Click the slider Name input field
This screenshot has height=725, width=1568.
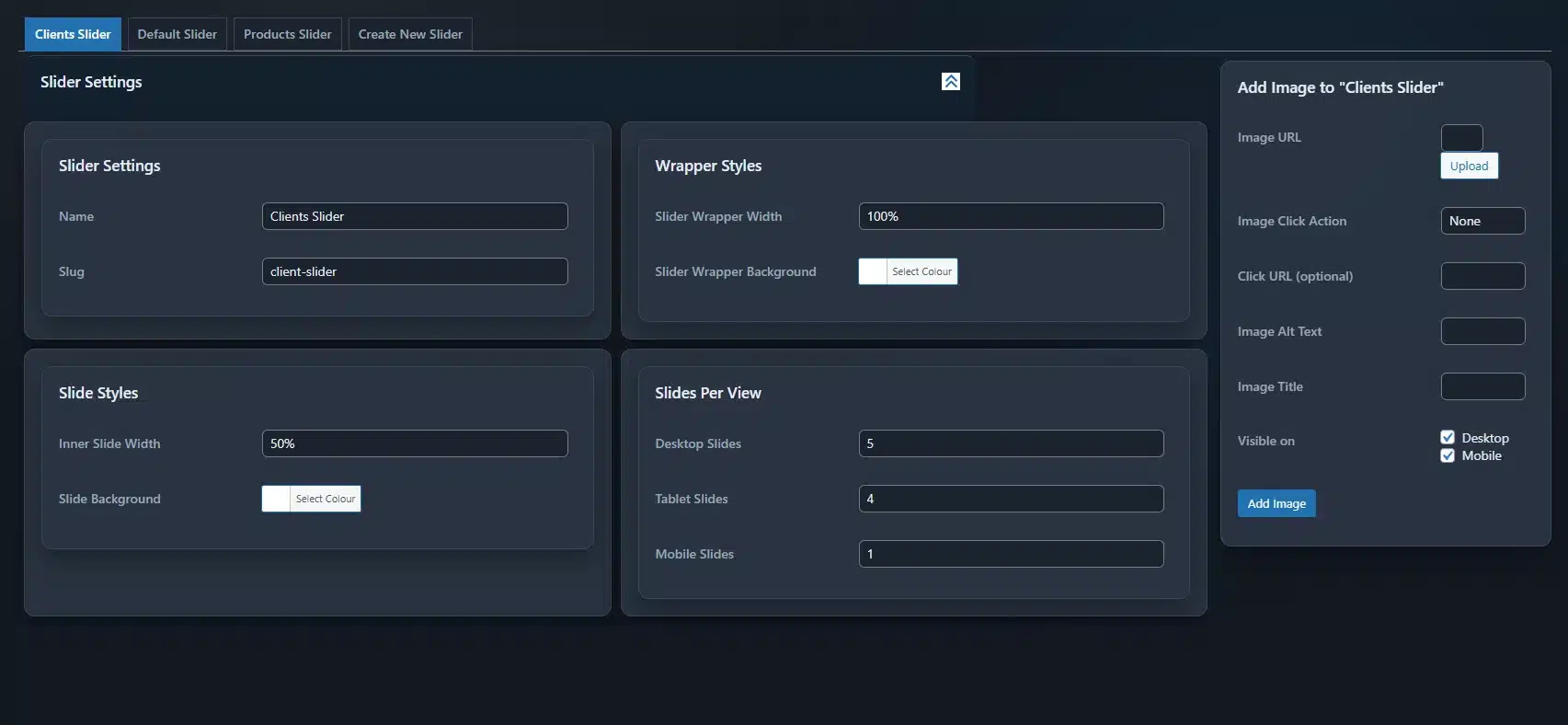pyautogui.click(x=414, y=216)
